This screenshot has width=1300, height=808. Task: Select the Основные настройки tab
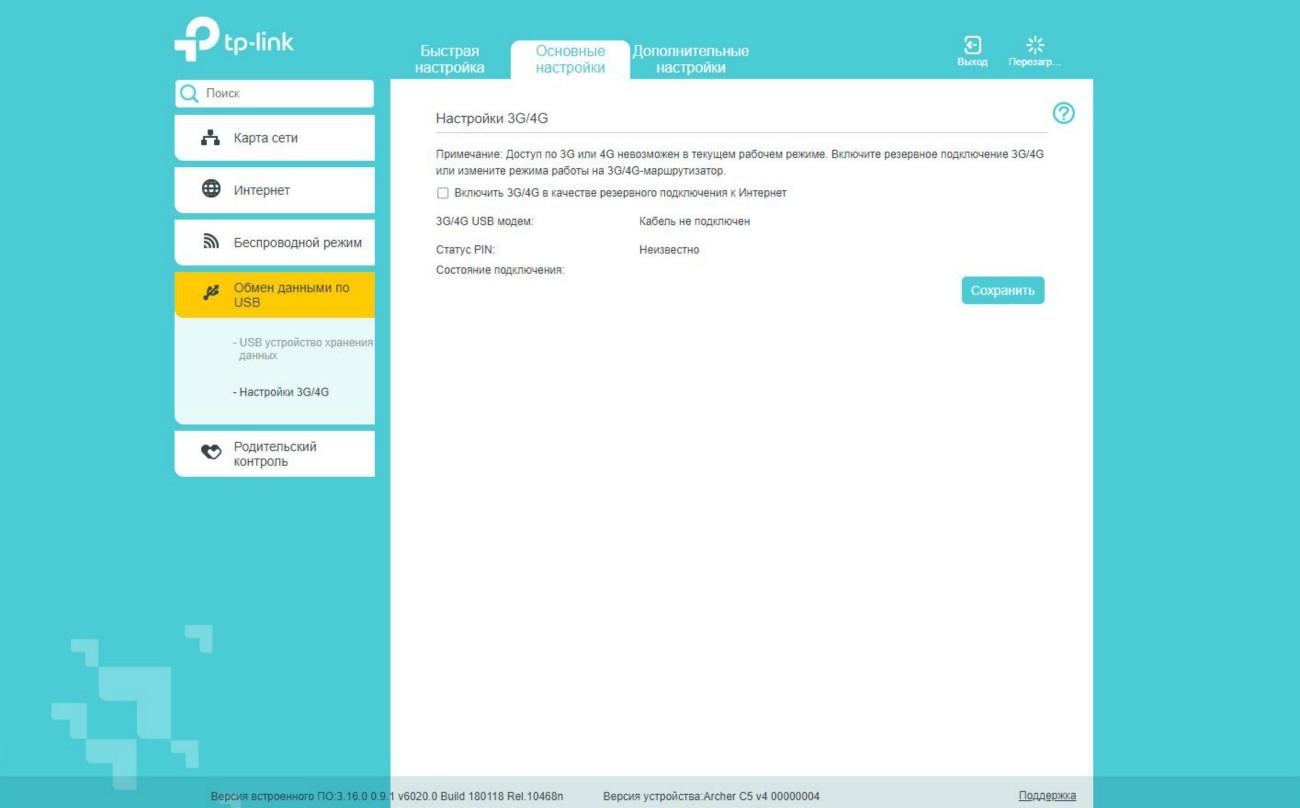tap(570, 60)
